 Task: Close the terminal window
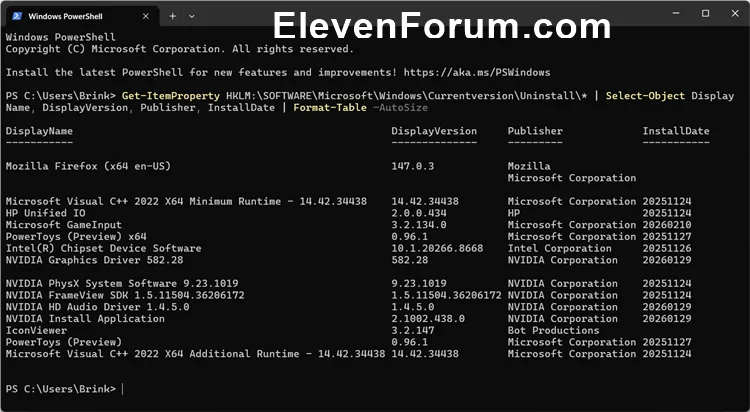[735, 13]
